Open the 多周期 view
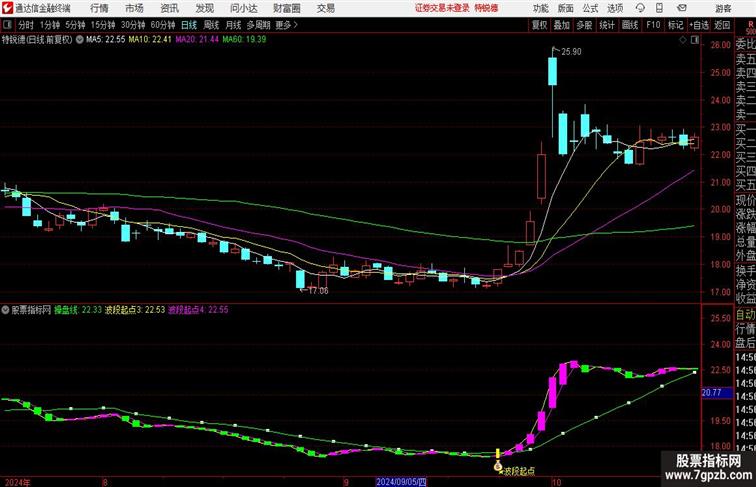The height and width of the screenshot is (487, 756). point(258,25)
